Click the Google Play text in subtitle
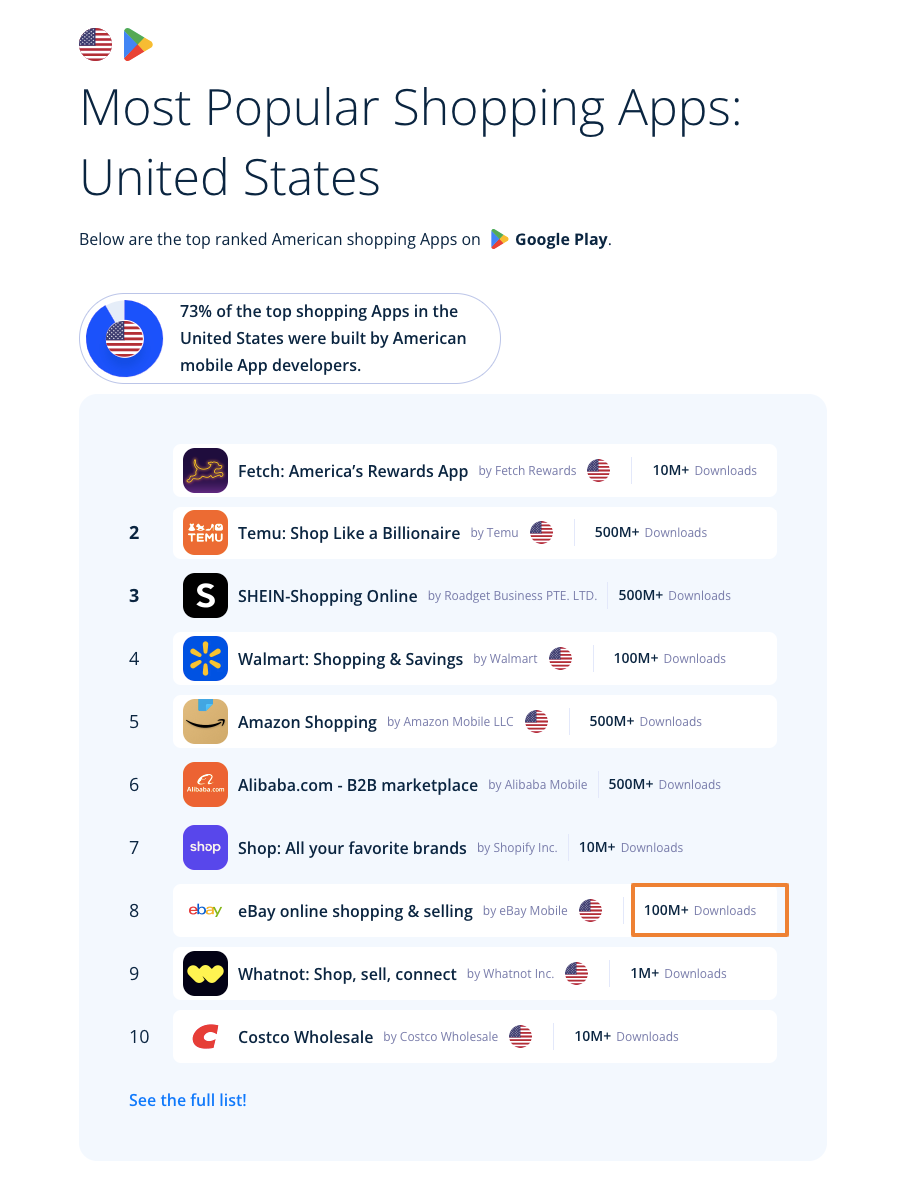 (x=560, y=240)
